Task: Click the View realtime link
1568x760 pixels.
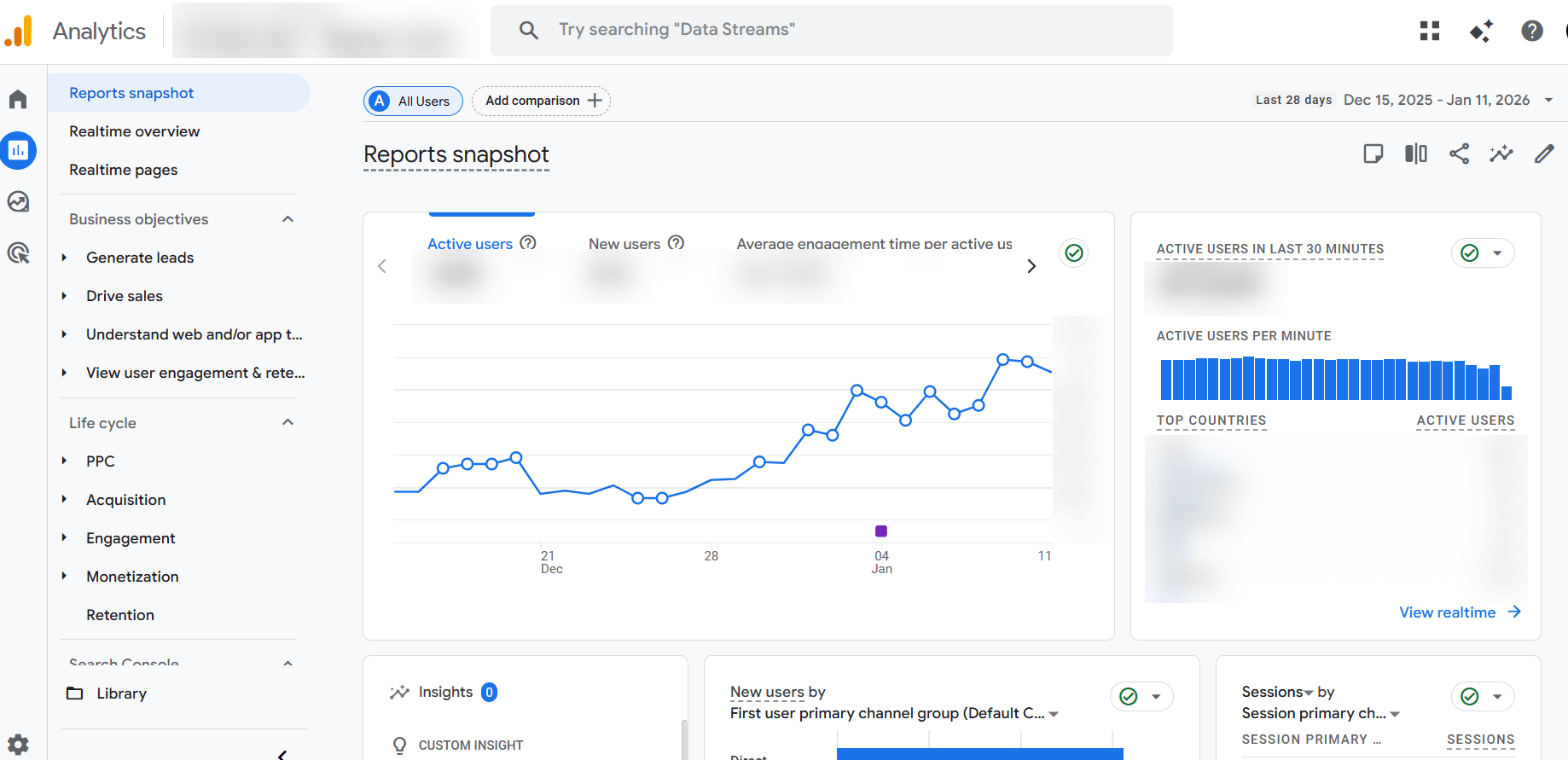Action: click(x=1459, y=612)
